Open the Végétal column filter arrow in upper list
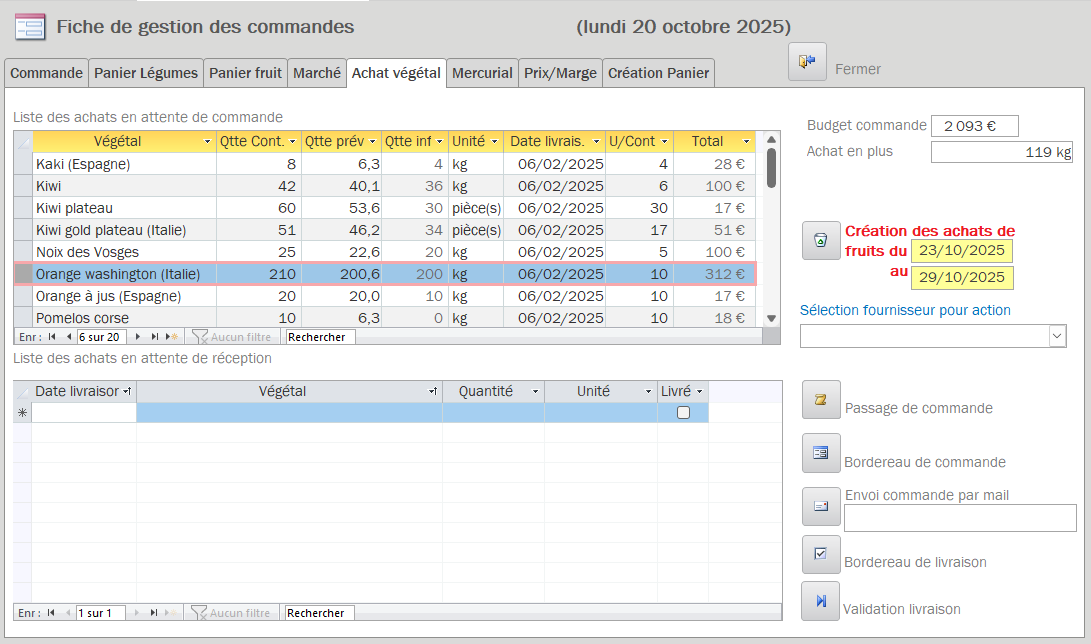The image size is (1091, 644). pos(207,142)
